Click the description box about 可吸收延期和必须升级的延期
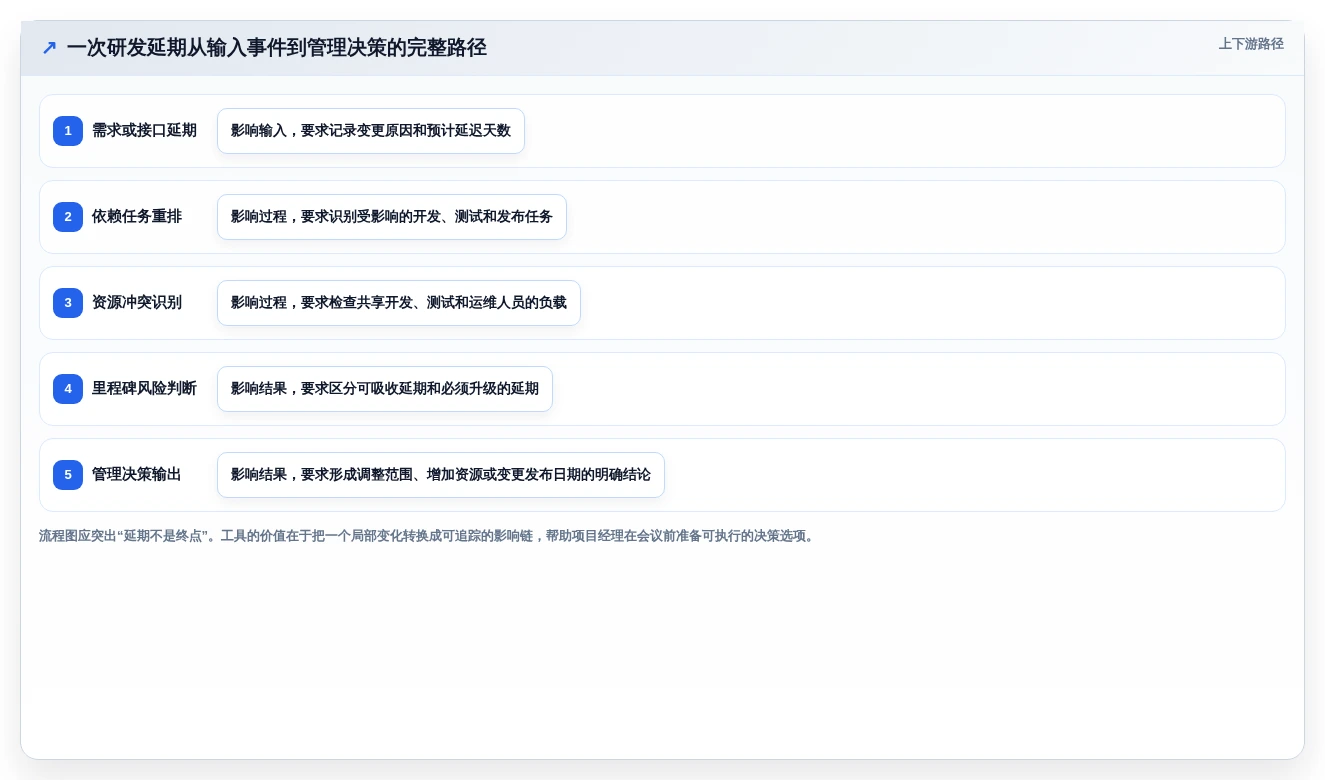The image size is (1325, 780). point(385,389)
